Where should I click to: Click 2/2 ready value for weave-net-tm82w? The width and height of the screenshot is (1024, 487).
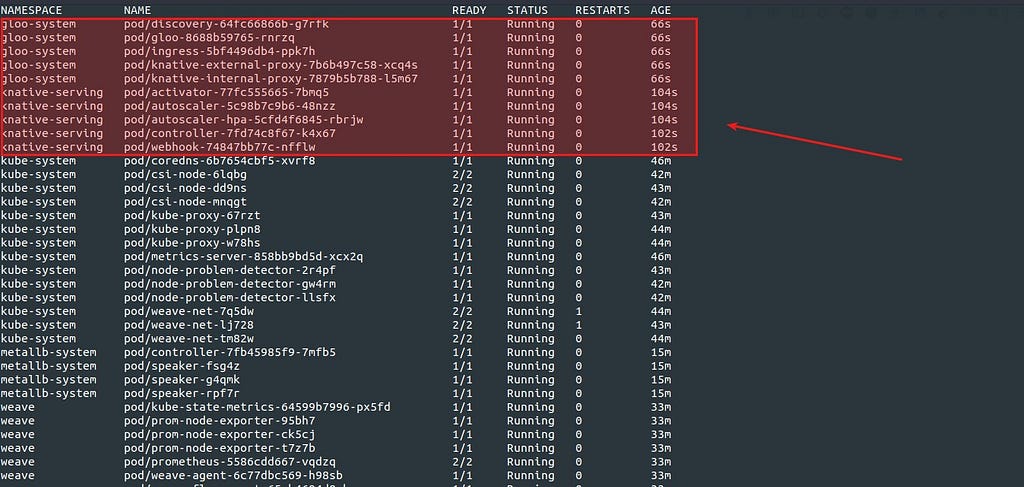[462, 339]
